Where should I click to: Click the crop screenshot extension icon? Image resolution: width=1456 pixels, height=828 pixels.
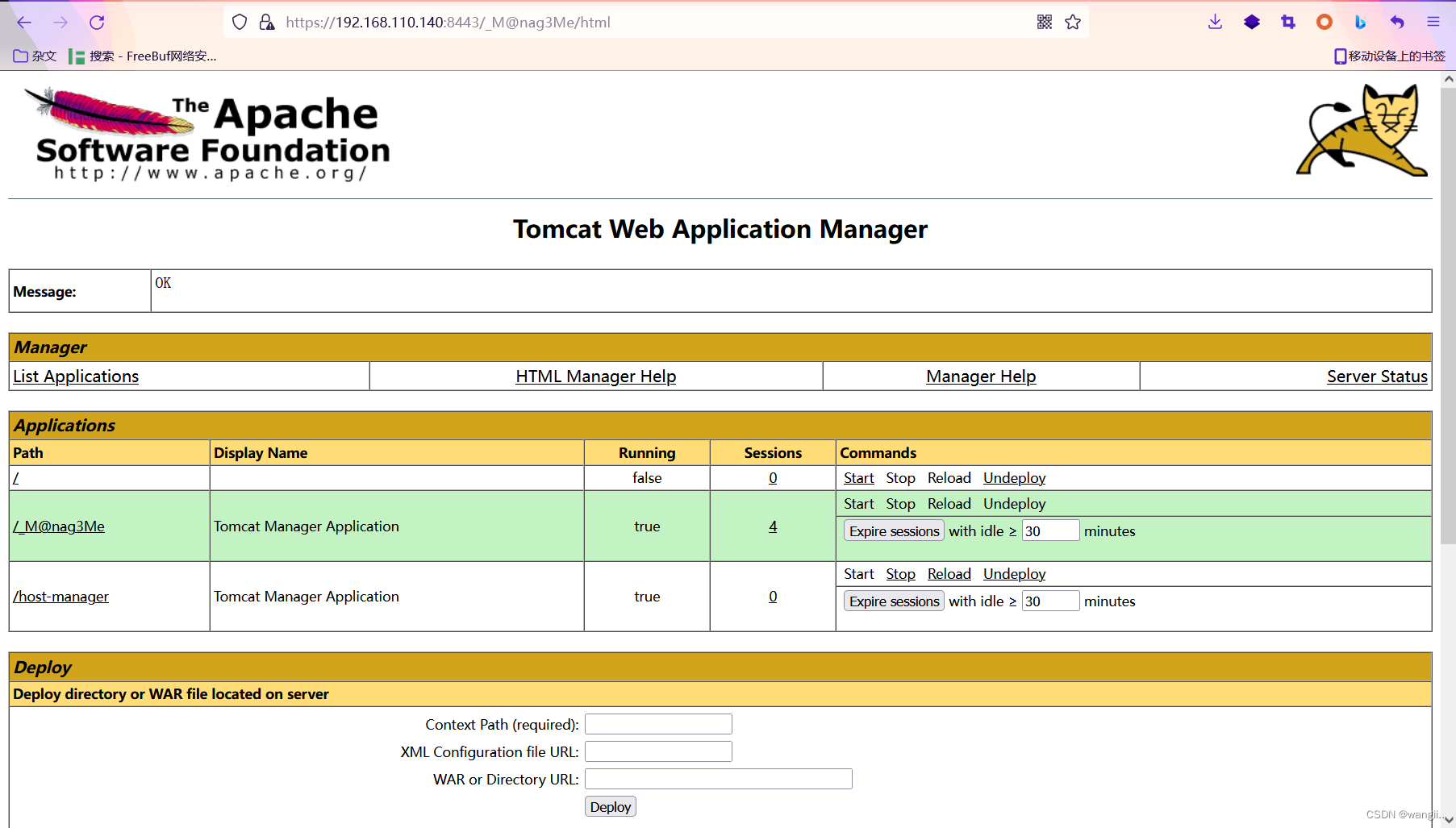pos(1288,23)
